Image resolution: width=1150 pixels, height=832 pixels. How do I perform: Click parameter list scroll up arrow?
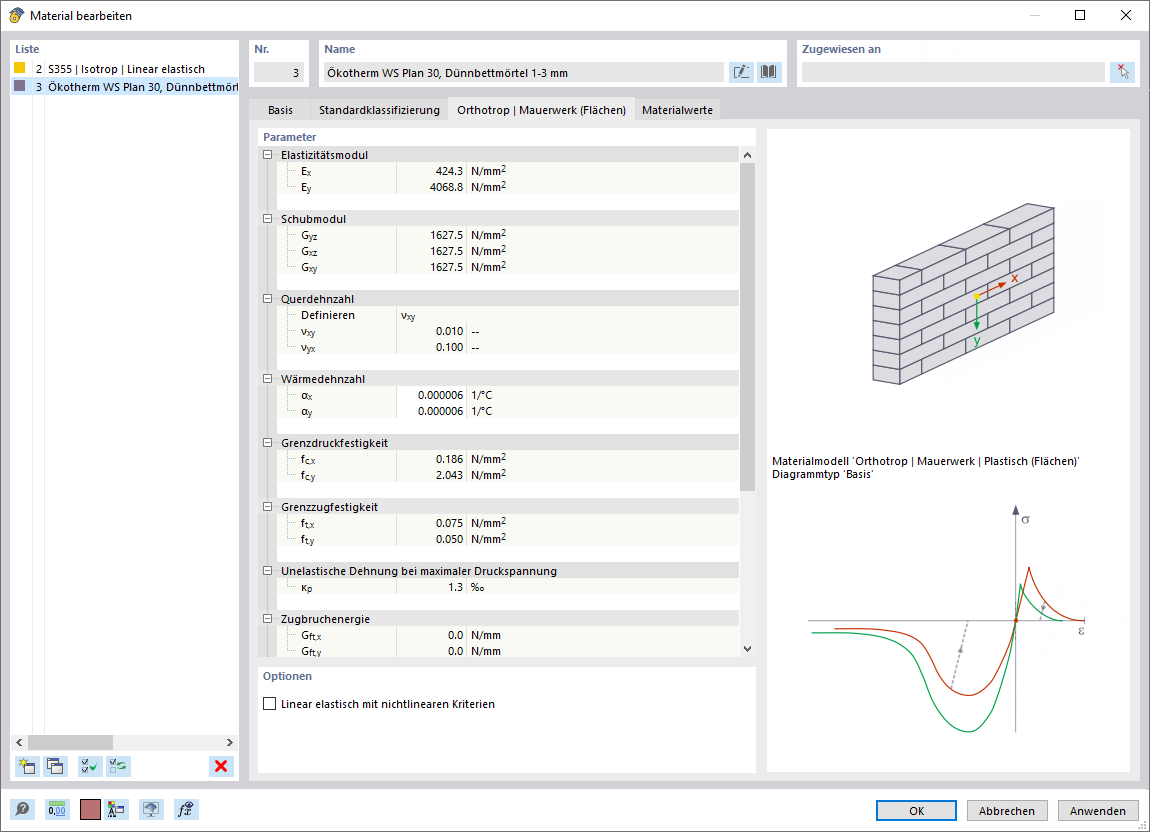pos(747,155)
